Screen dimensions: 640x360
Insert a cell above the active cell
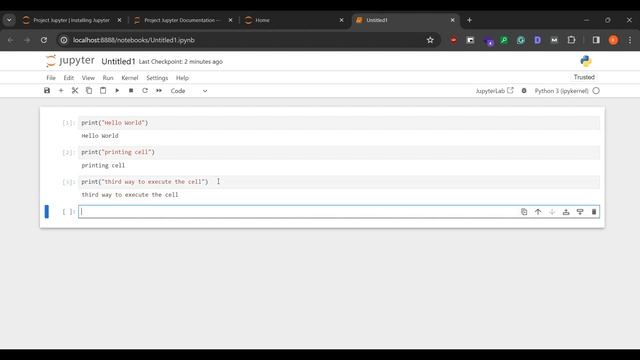pos(566,212)
